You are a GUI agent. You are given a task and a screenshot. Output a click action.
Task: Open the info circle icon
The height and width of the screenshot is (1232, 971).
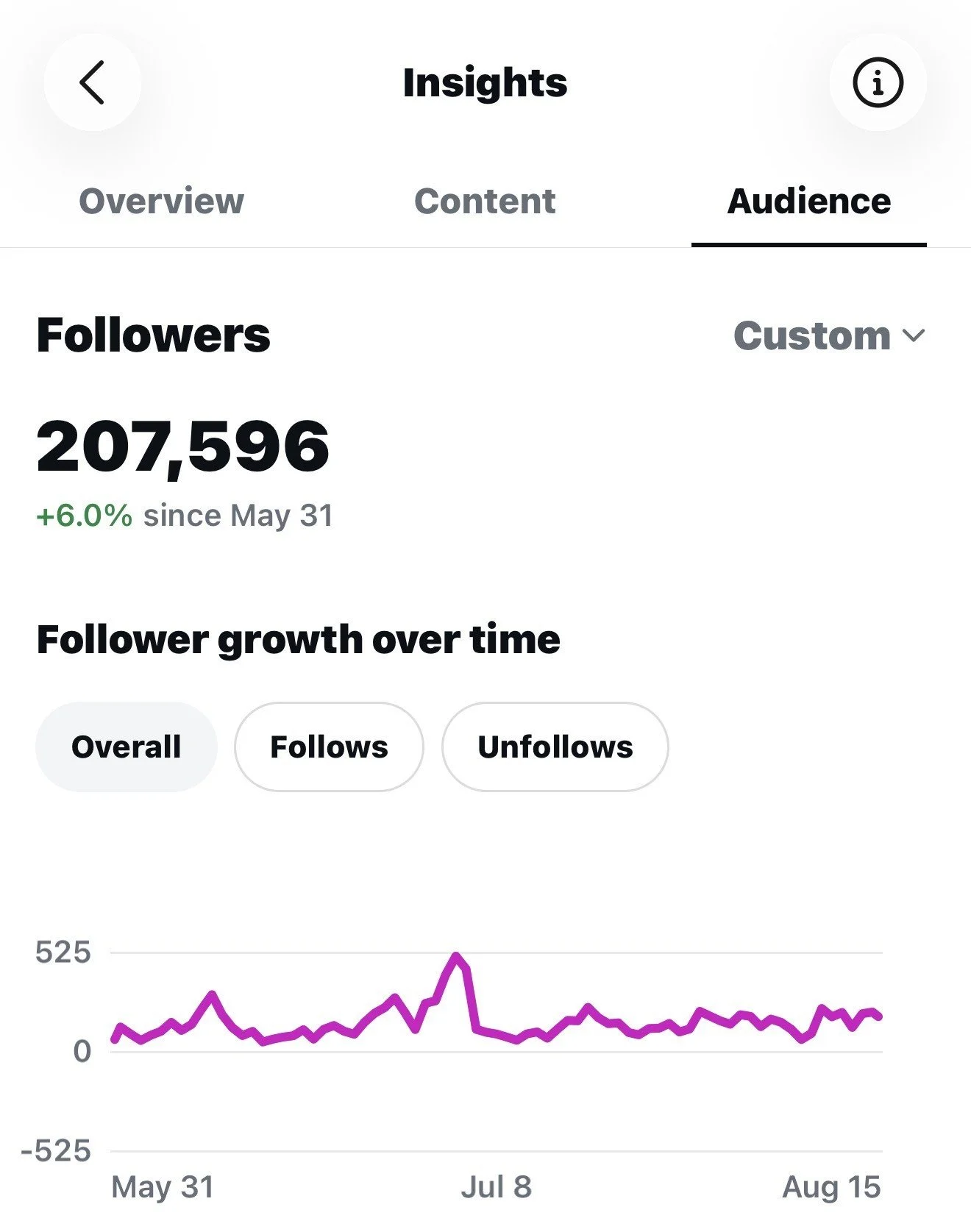pyautogui.click(x=878, y=82)
